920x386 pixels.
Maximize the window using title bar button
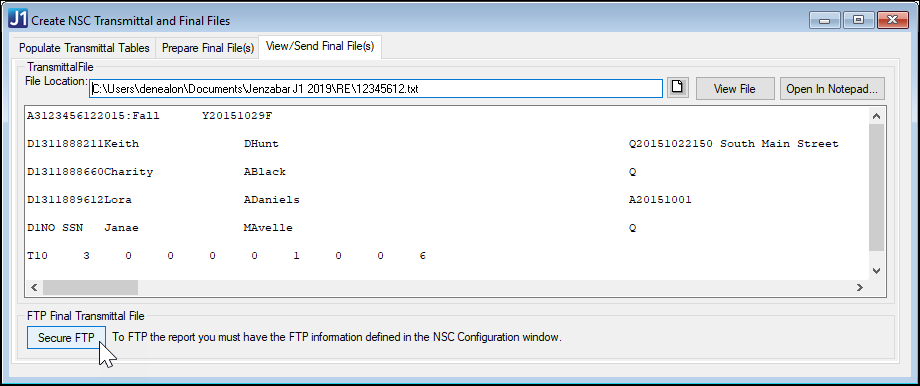858,20
